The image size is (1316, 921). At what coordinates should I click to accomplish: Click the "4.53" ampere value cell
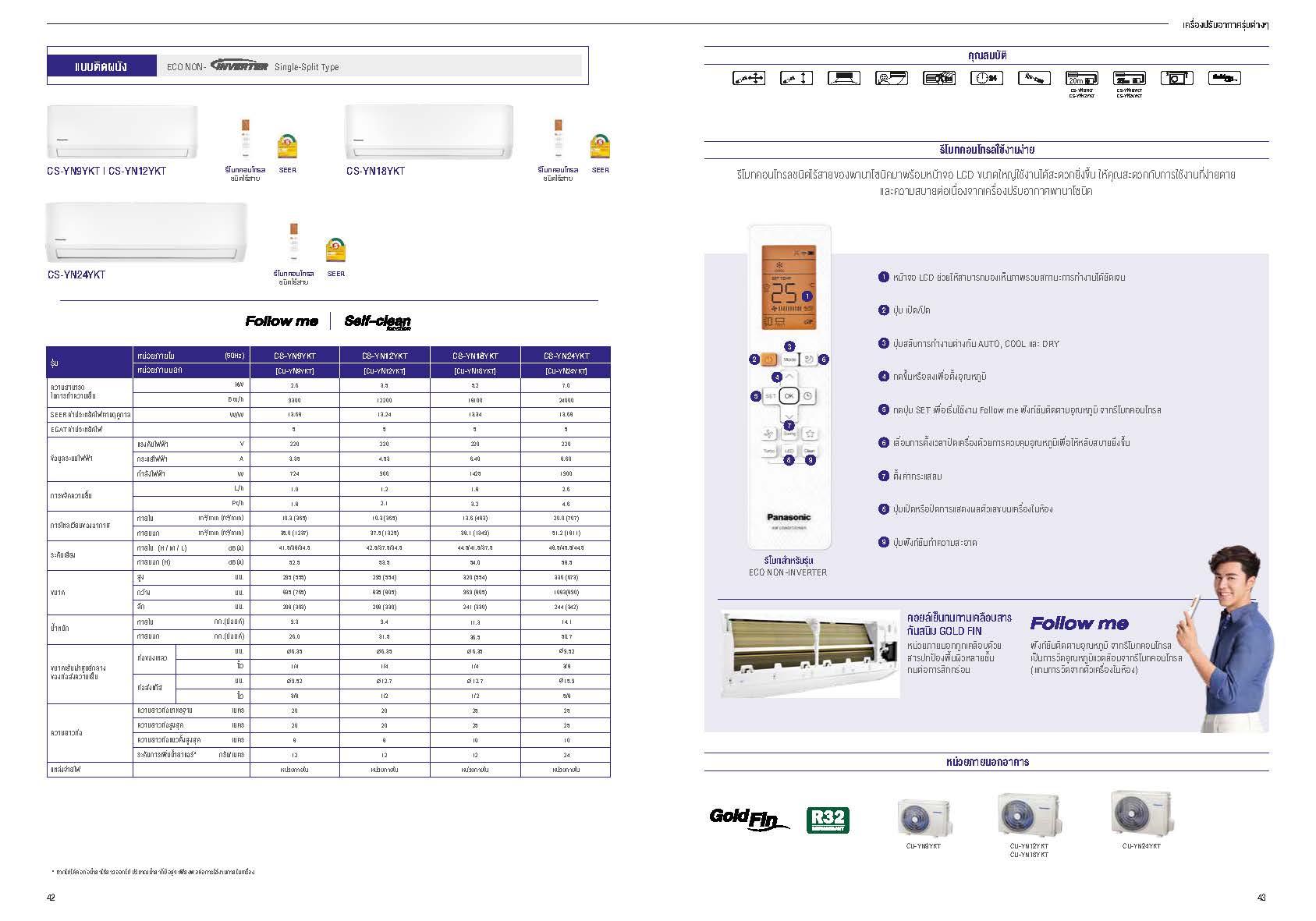pyautogui.click(x=385, y=459)
